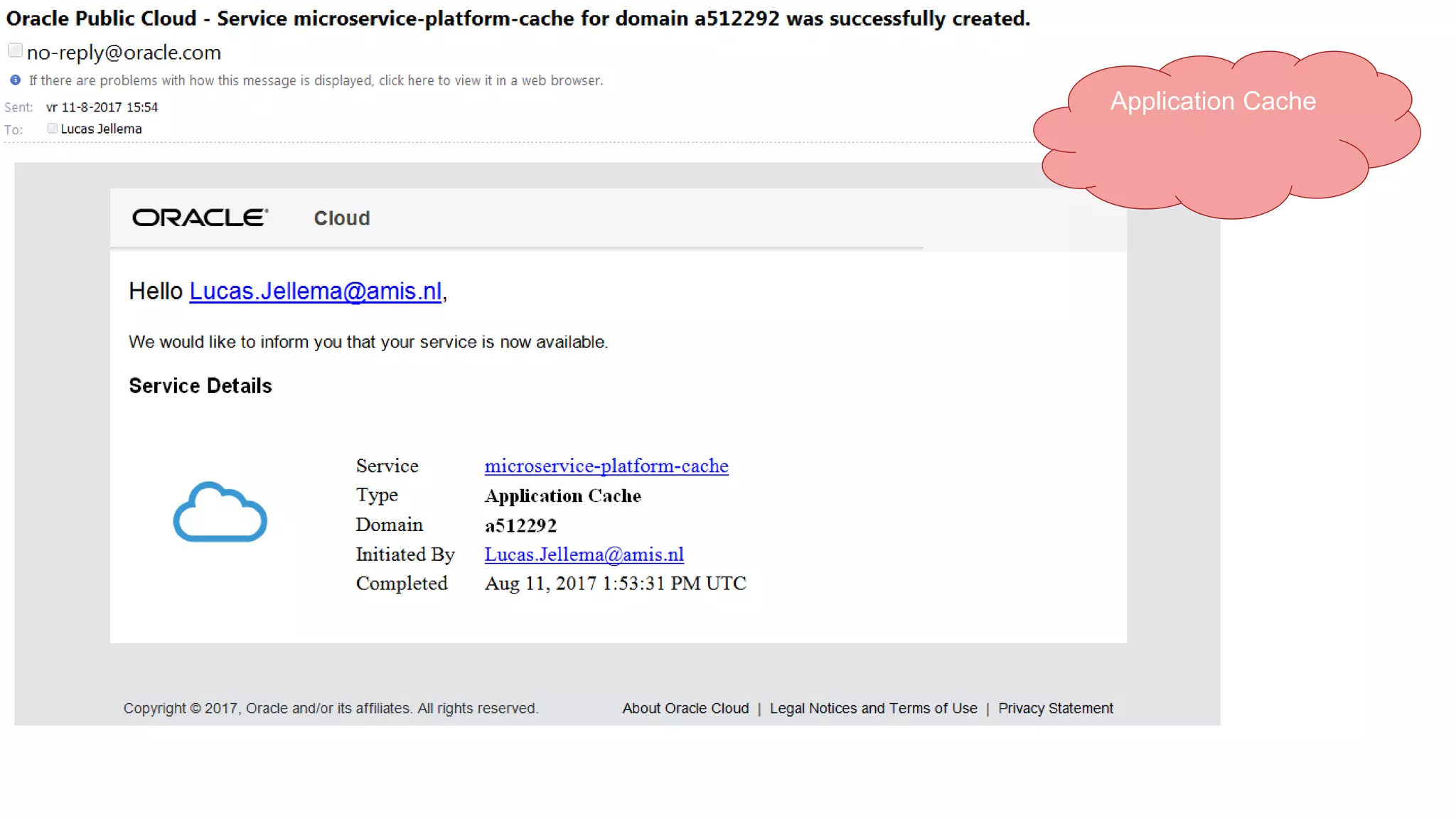Click the Cloud label beside Oracle logo
The height and width of the screenshot is (819, 1456).
(x=342, y=218)
